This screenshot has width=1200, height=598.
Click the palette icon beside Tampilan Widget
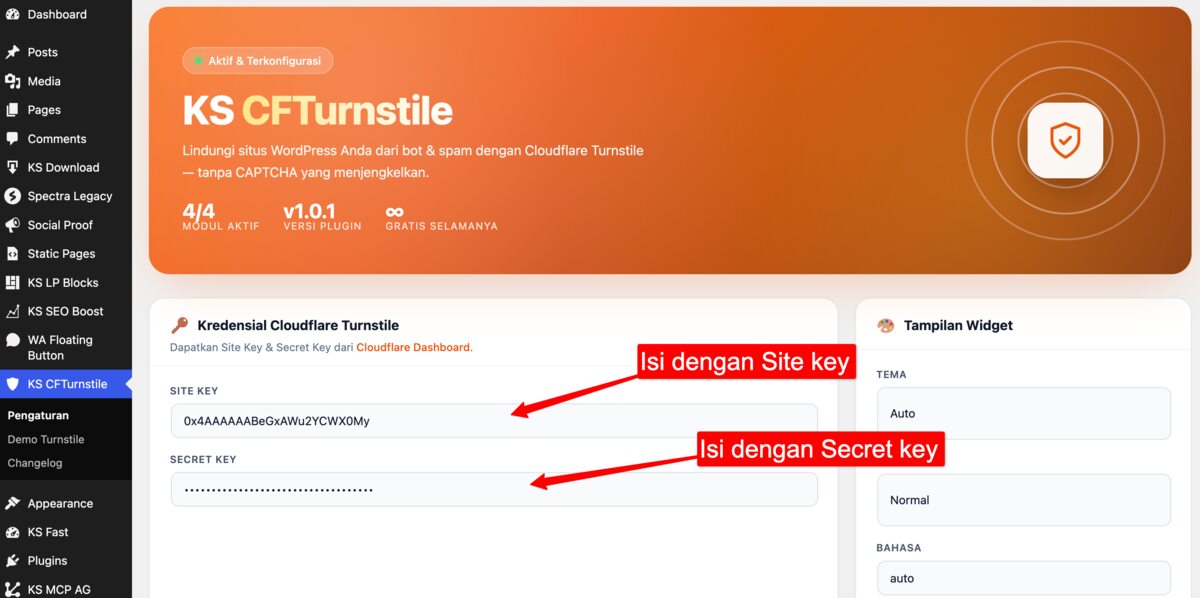(886, 325)
